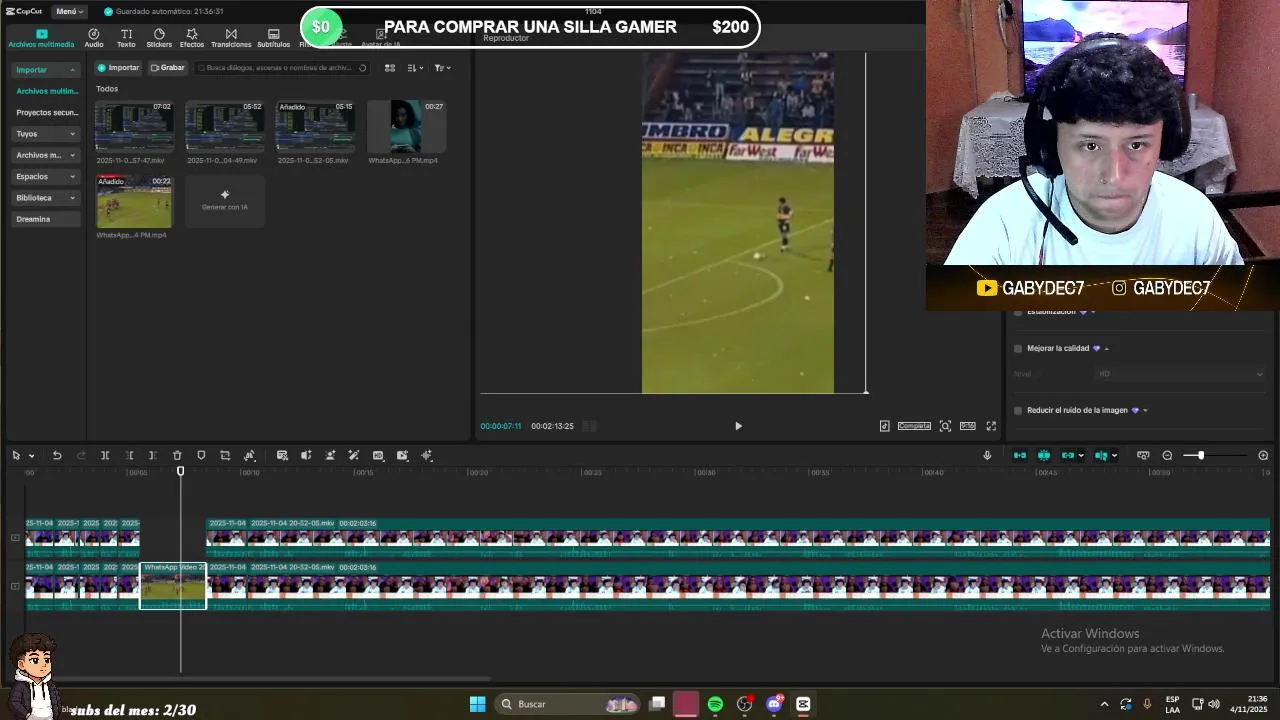This screenshot has width=1280, height=720.
Task: Click the zoom-out minus icon on timeline
Action: (1167, 456)
